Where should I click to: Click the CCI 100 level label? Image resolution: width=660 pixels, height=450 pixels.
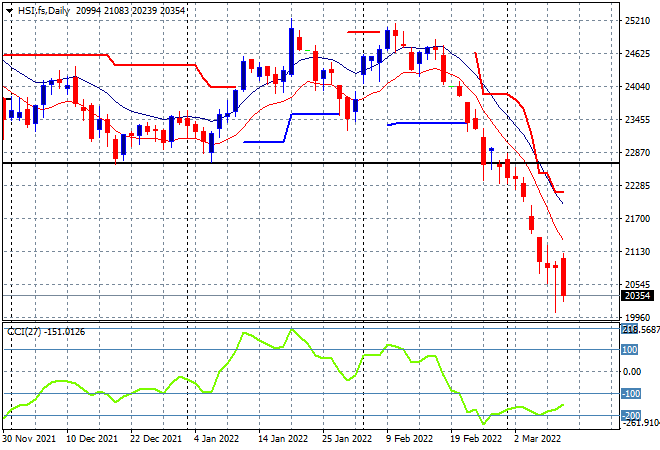[x=630, y=350]
